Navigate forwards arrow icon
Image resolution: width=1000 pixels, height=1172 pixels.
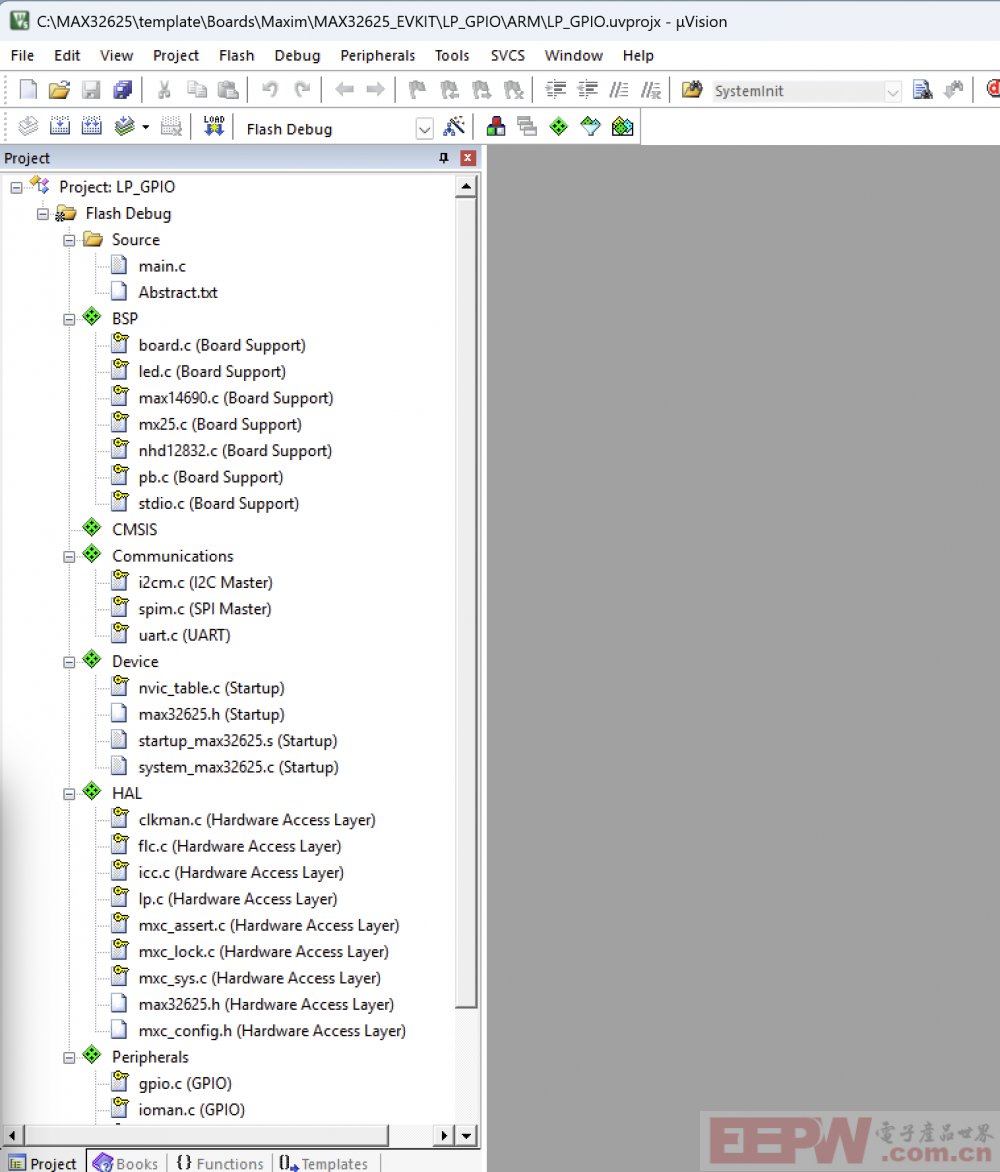pyautogui.click(x=375, y=90)
